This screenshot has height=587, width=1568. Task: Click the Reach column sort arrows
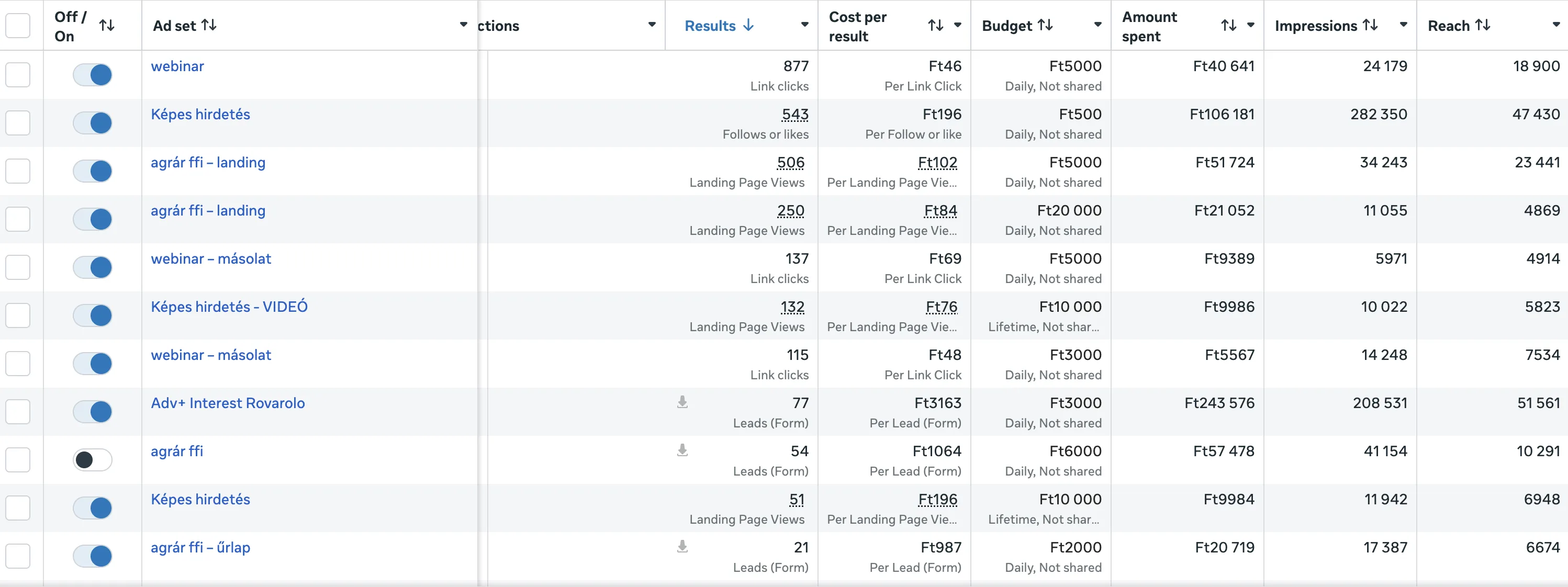tap(1483, 25)
